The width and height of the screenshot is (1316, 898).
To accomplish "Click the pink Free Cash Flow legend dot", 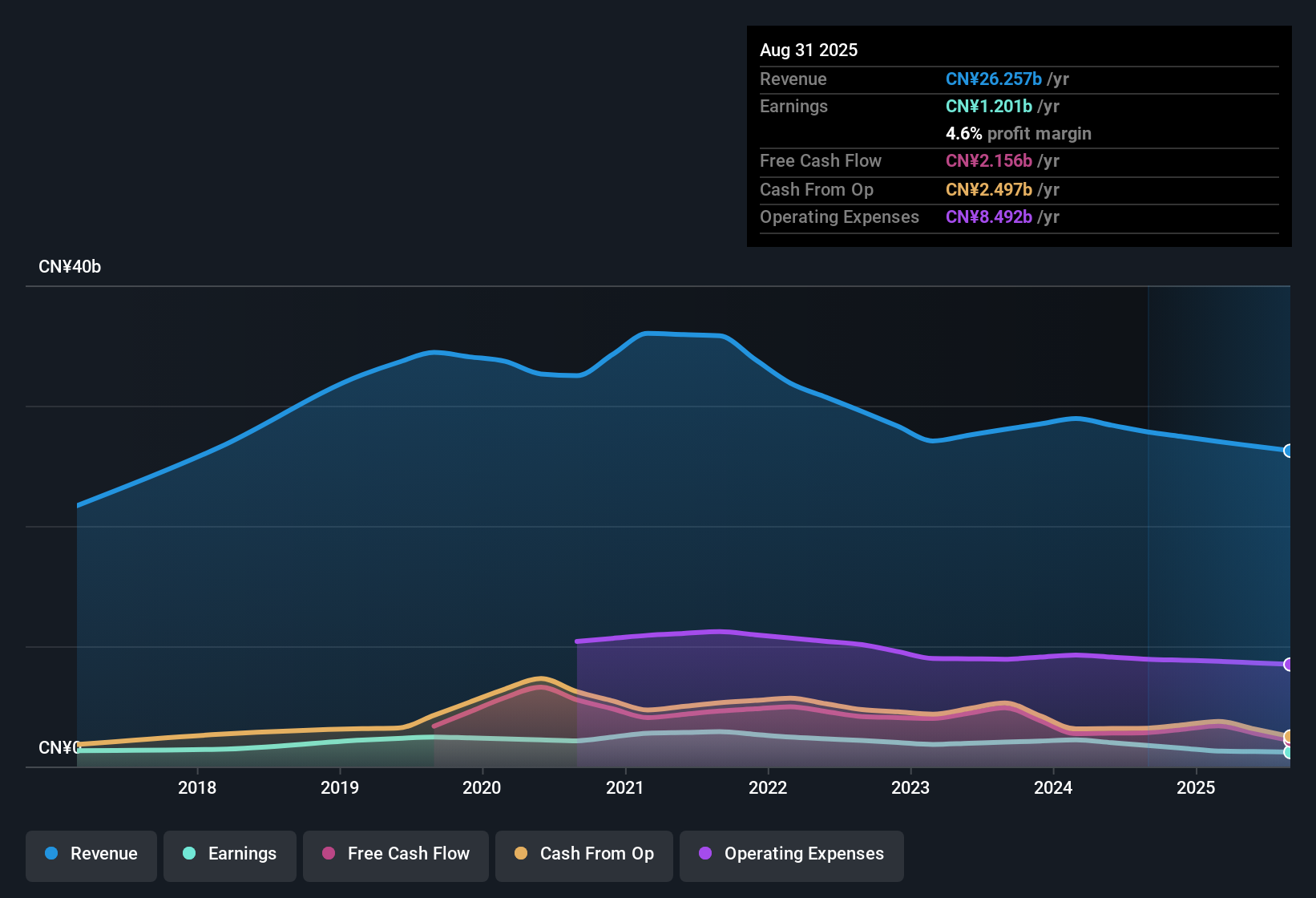I will [x=329, y=853].
